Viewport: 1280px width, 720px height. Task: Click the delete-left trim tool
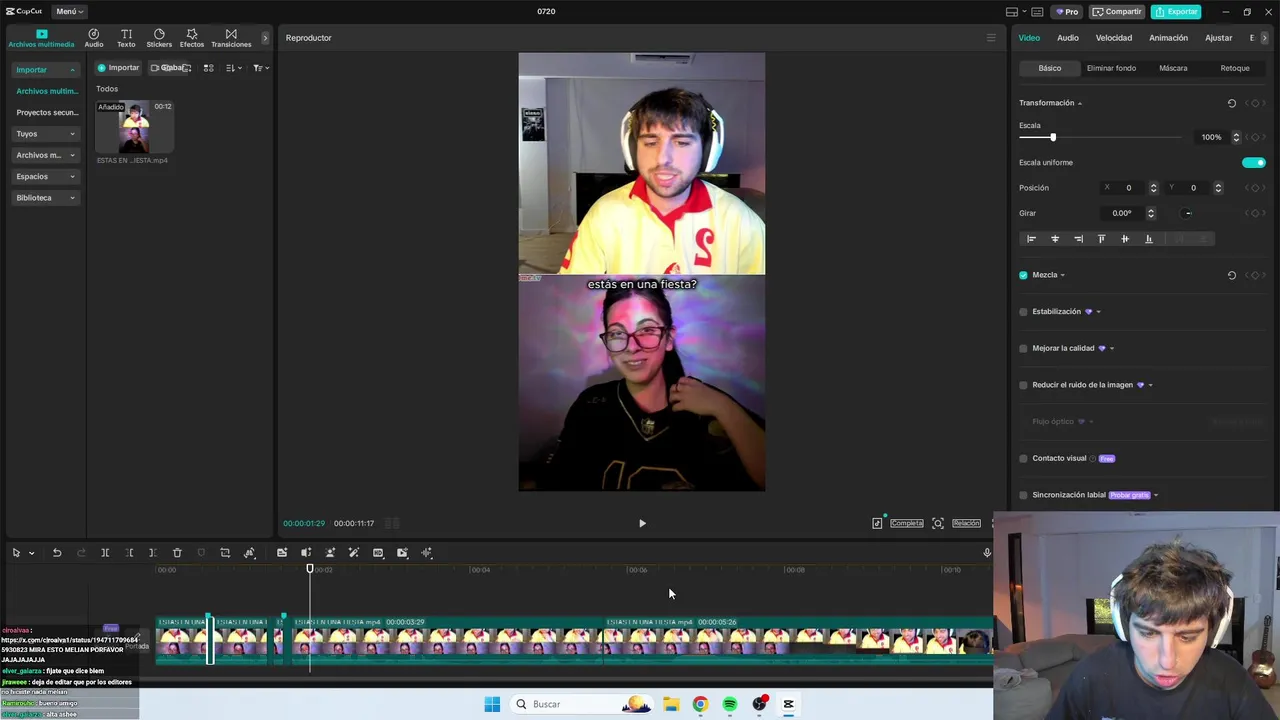(x=129, y=553)
